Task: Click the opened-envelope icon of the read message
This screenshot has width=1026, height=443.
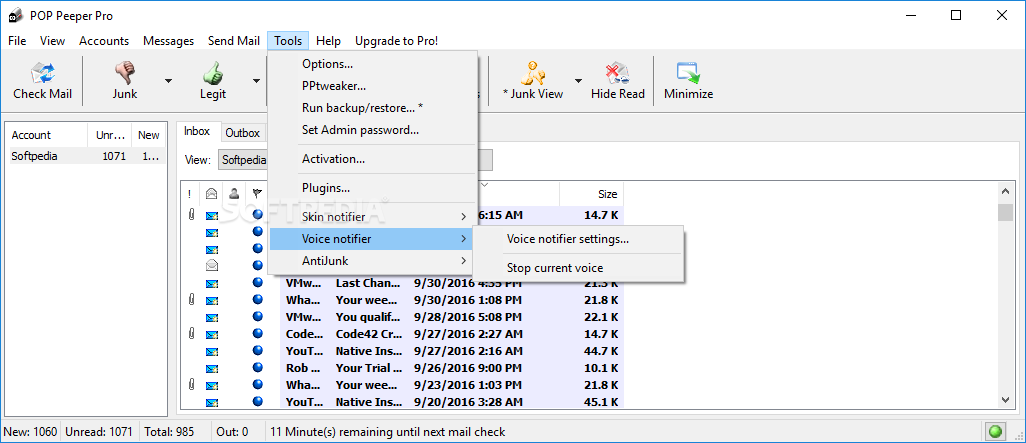Action: point(211,266)
